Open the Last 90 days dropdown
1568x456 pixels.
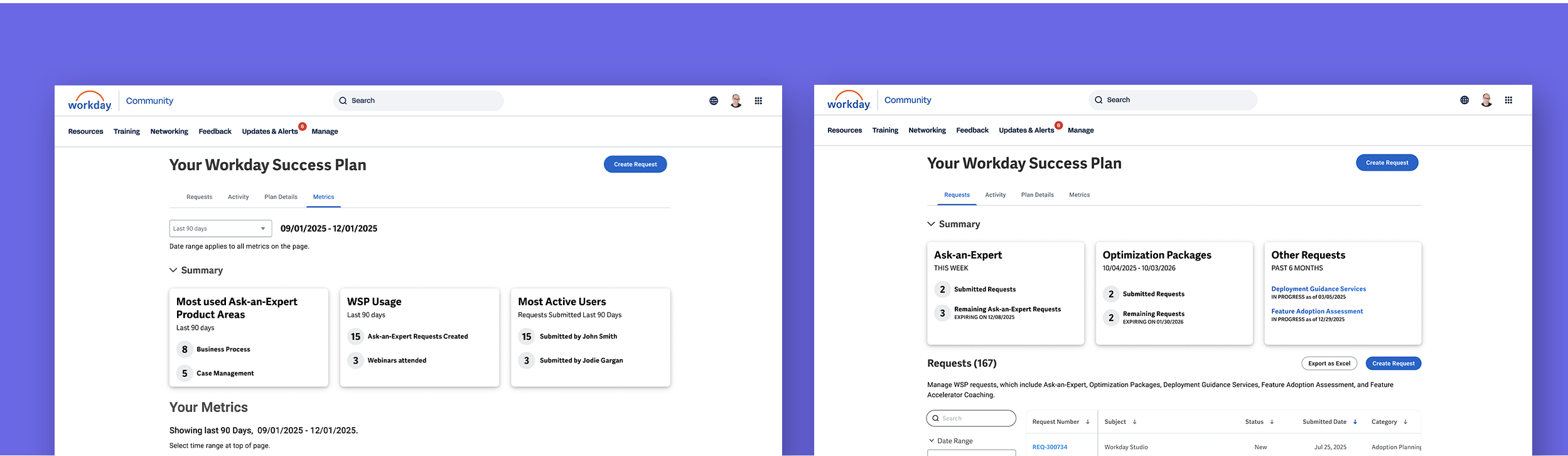coord(220,229)
